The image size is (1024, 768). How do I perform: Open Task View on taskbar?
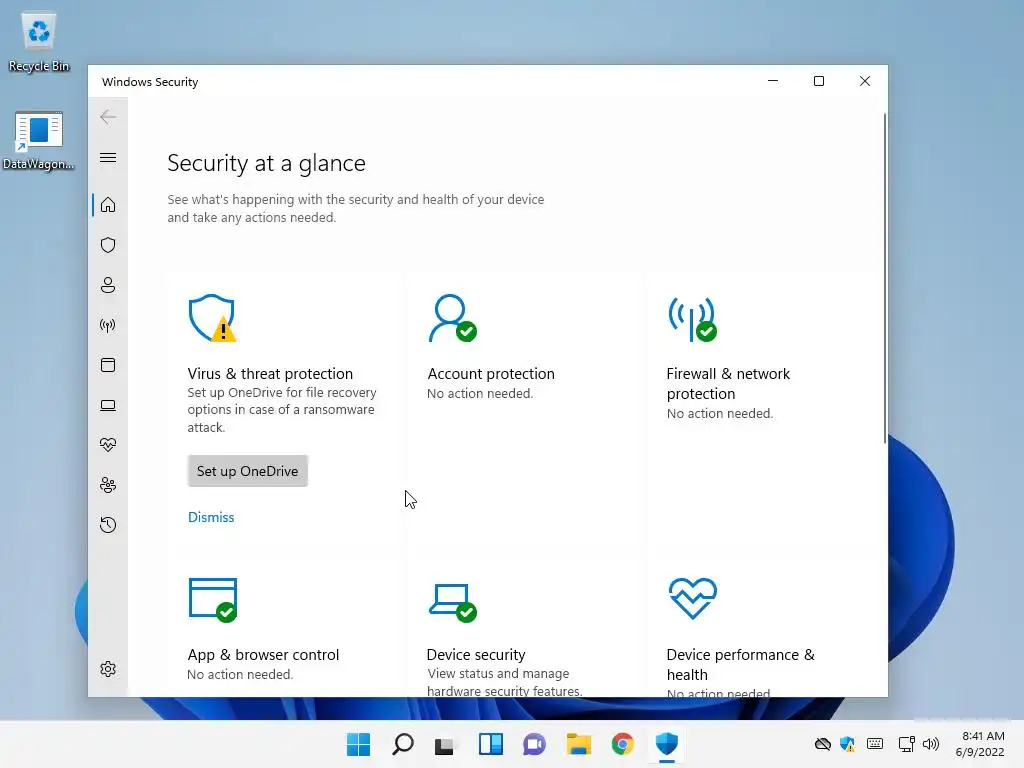[444, 744]
